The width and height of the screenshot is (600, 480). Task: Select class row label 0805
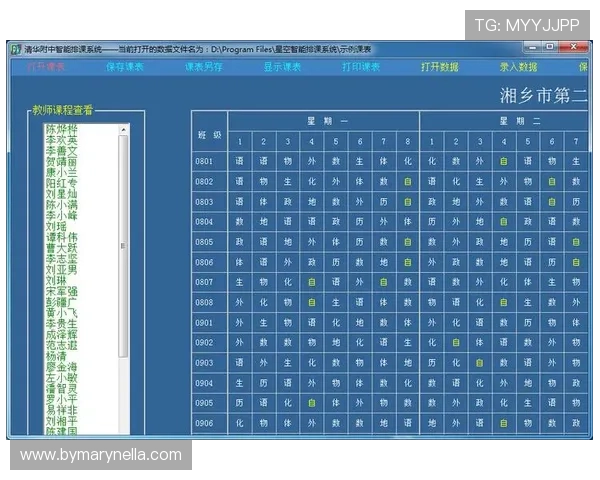click(x=204, y=242)
